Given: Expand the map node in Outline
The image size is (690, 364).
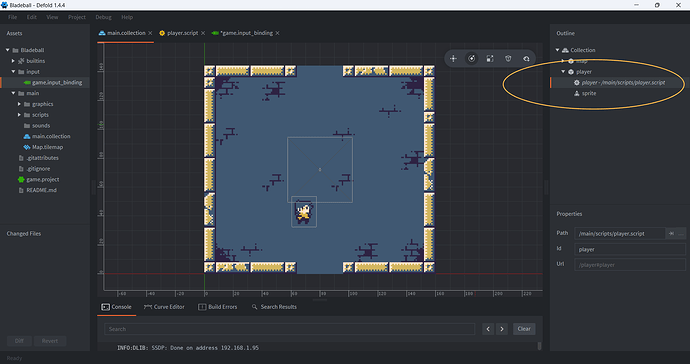Looking at the screenshot, I should click(x=563, y=61).
